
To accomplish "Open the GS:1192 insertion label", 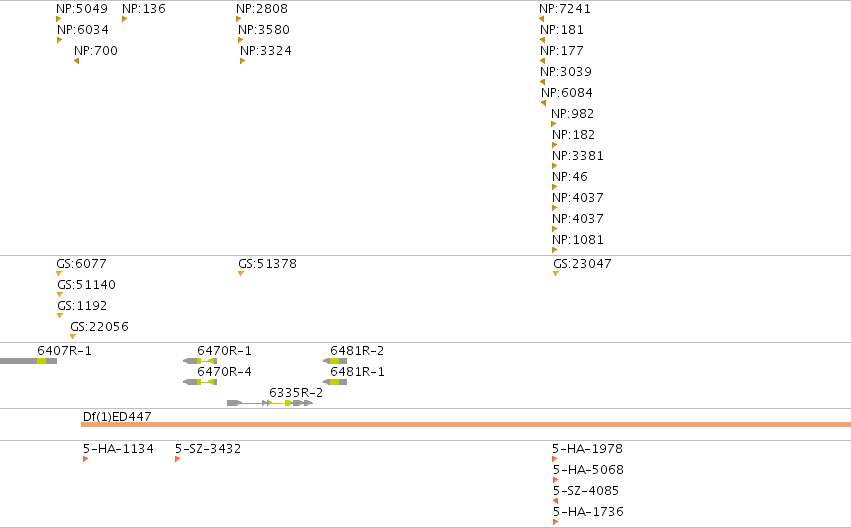I will tap(82, 306).
